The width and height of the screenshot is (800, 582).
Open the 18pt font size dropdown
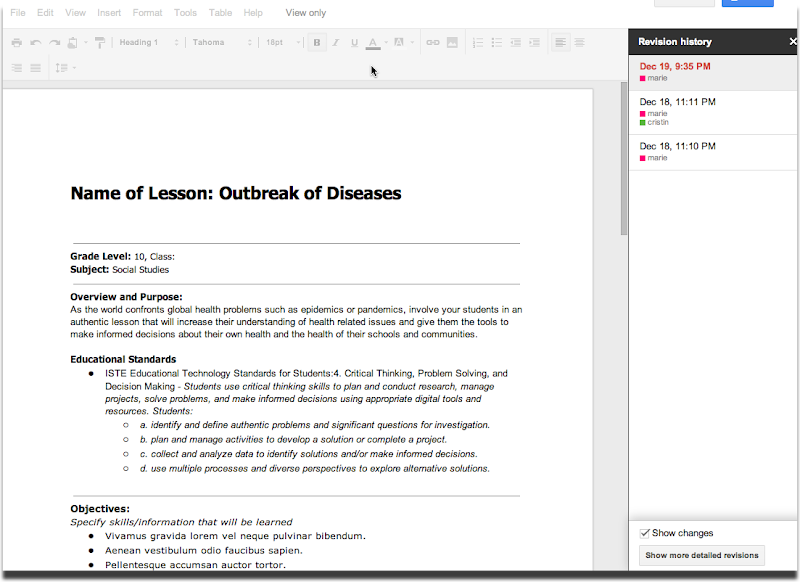click(x=283, y=42)
